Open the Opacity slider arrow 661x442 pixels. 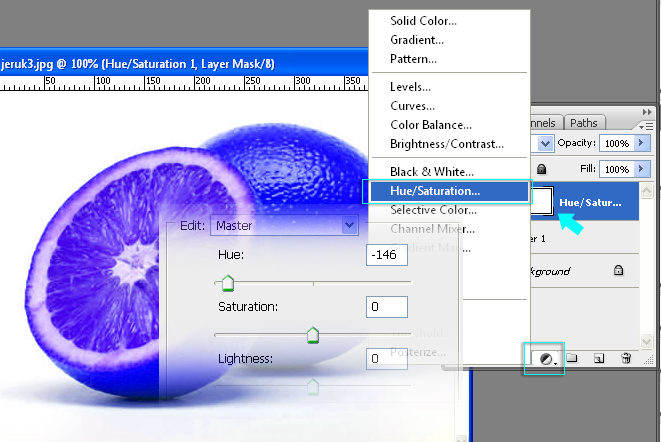click(x=642, y=143)
